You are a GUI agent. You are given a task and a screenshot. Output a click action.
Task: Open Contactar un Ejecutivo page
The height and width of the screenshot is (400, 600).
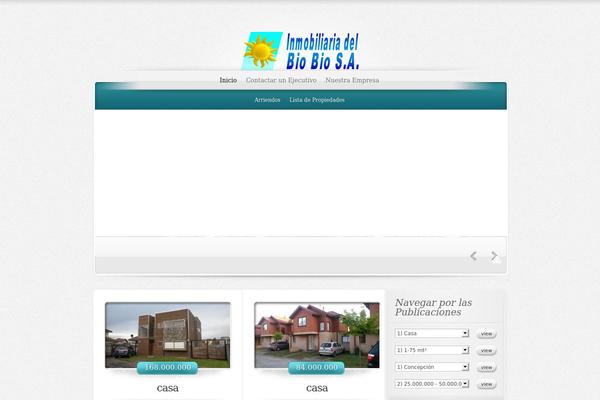click(x=281, y=80)
